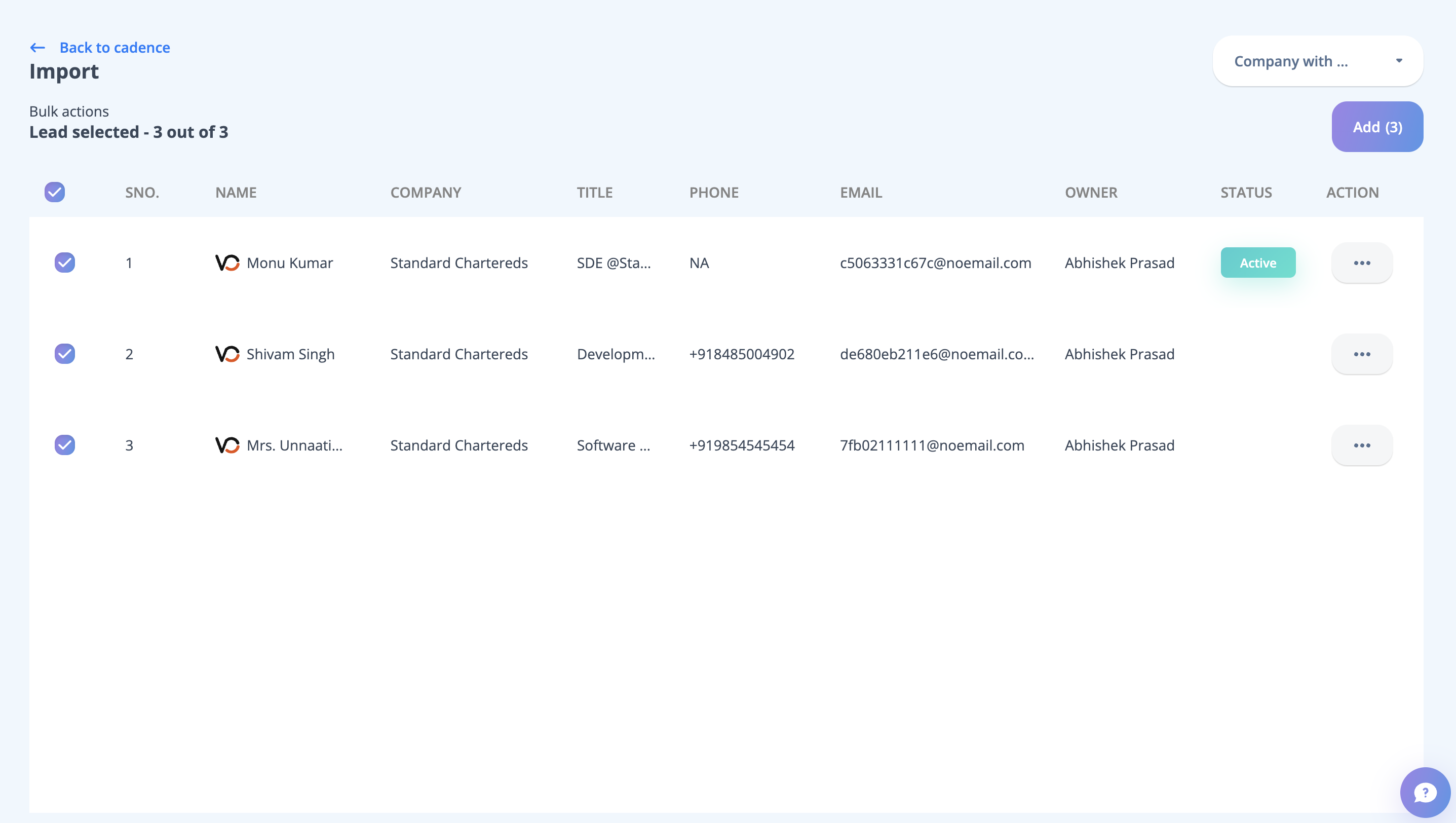Click Shivam Singh's integration logo icon
The width and height of the screenshot is (1456, 823).
pos(227,354)
